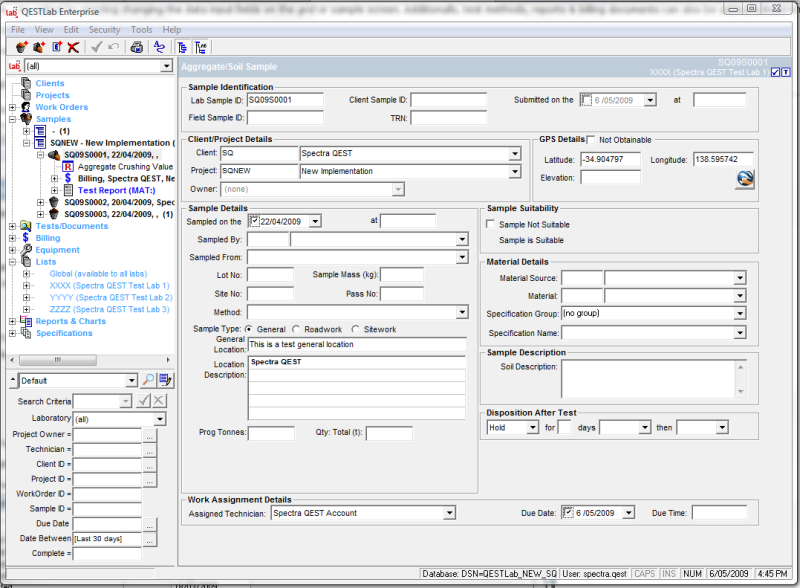Open the Specification Group dropdown

(x=740, y=313)
